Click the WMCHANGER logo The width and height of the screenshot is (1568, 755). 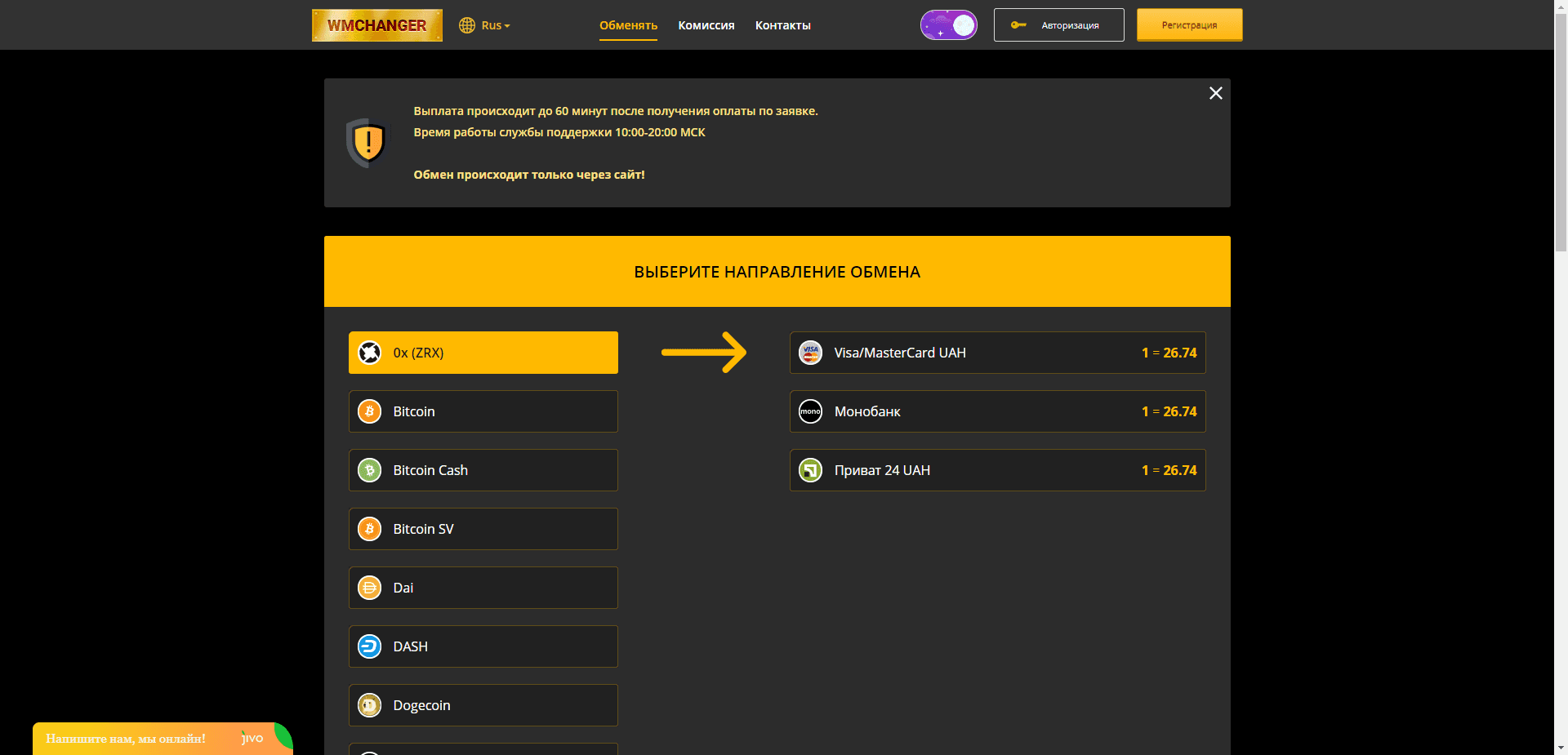376,25
